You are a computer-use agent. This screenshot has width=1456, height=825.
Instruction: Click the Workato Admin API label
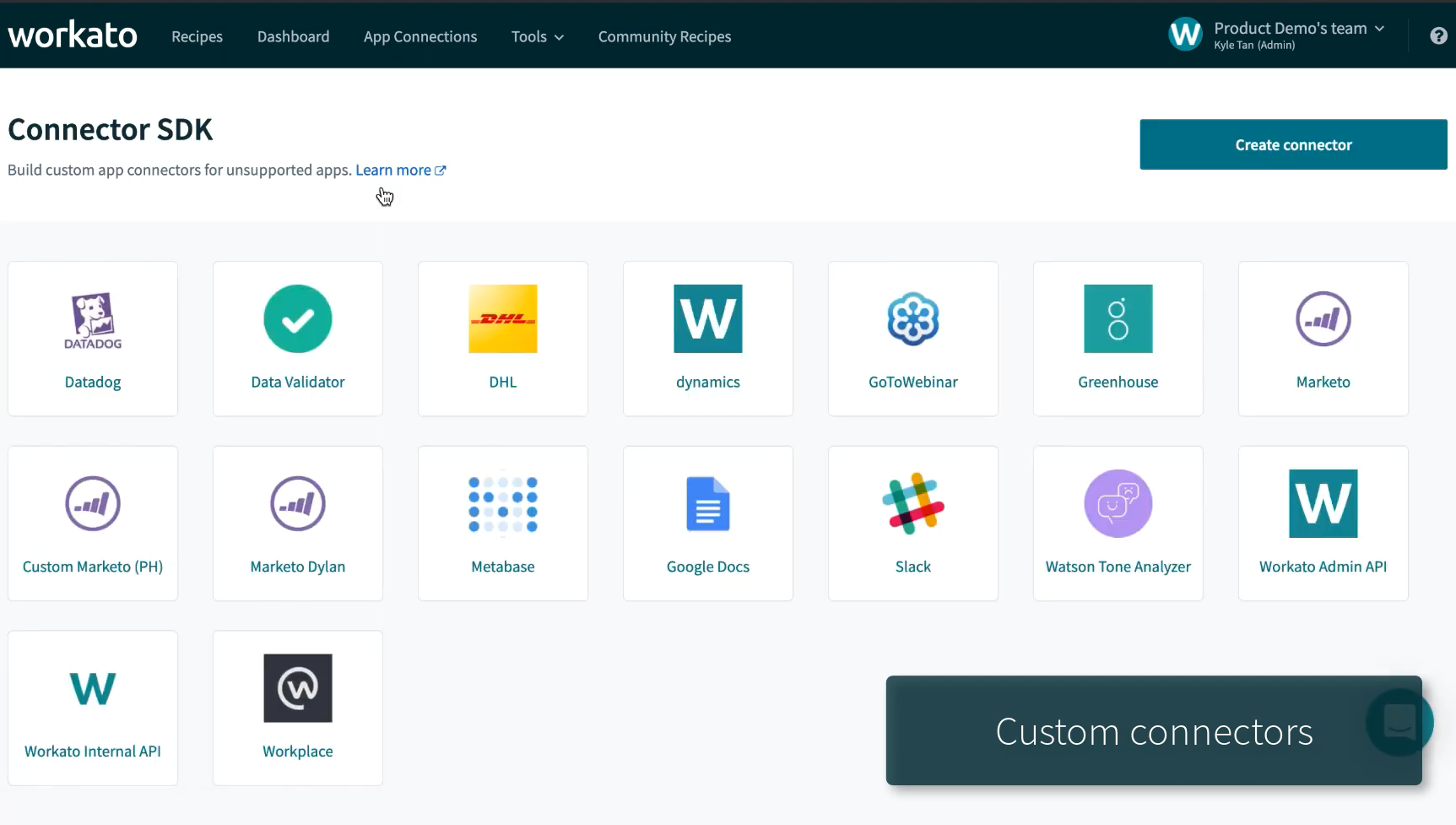pyautogui.click(x=1323, y=567)
